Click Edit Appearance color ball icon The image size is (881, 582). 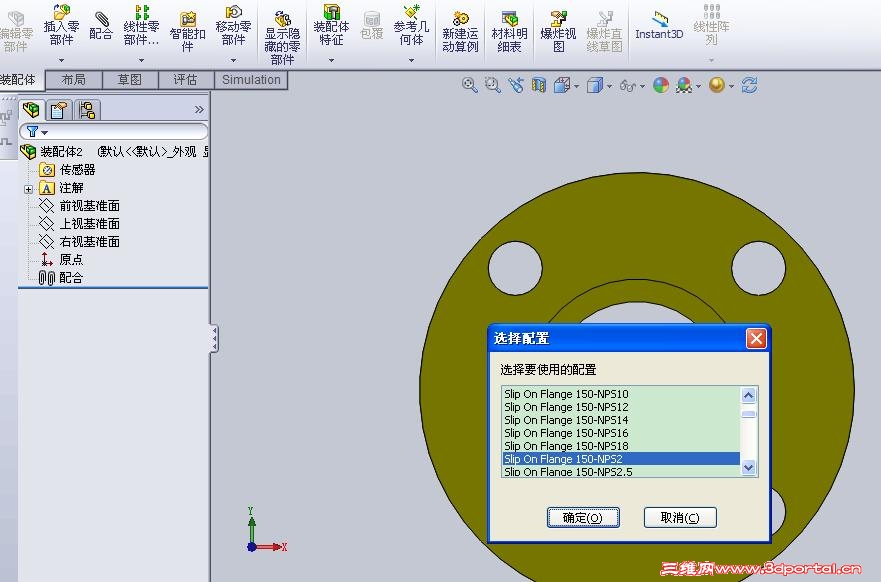(661, 85)
